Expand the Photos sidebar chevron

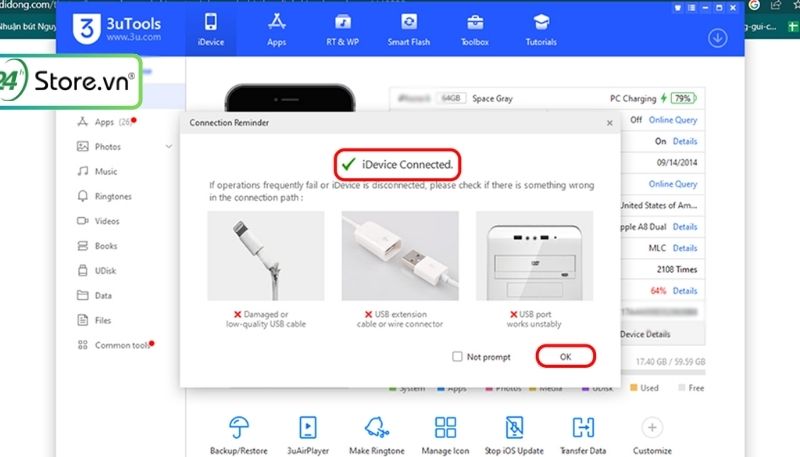[x=169, y=147]
